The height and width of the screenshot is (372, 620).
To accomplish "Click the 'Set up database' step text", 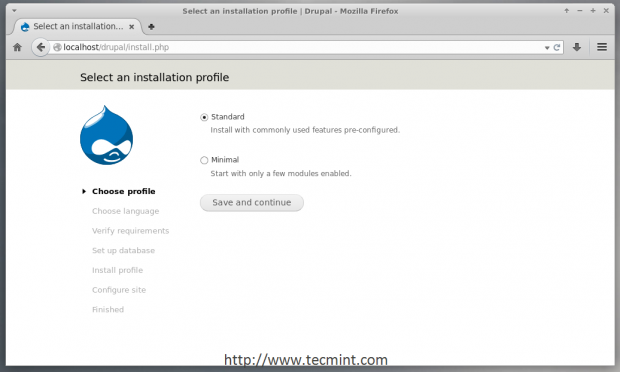I will tap(123, 251).
